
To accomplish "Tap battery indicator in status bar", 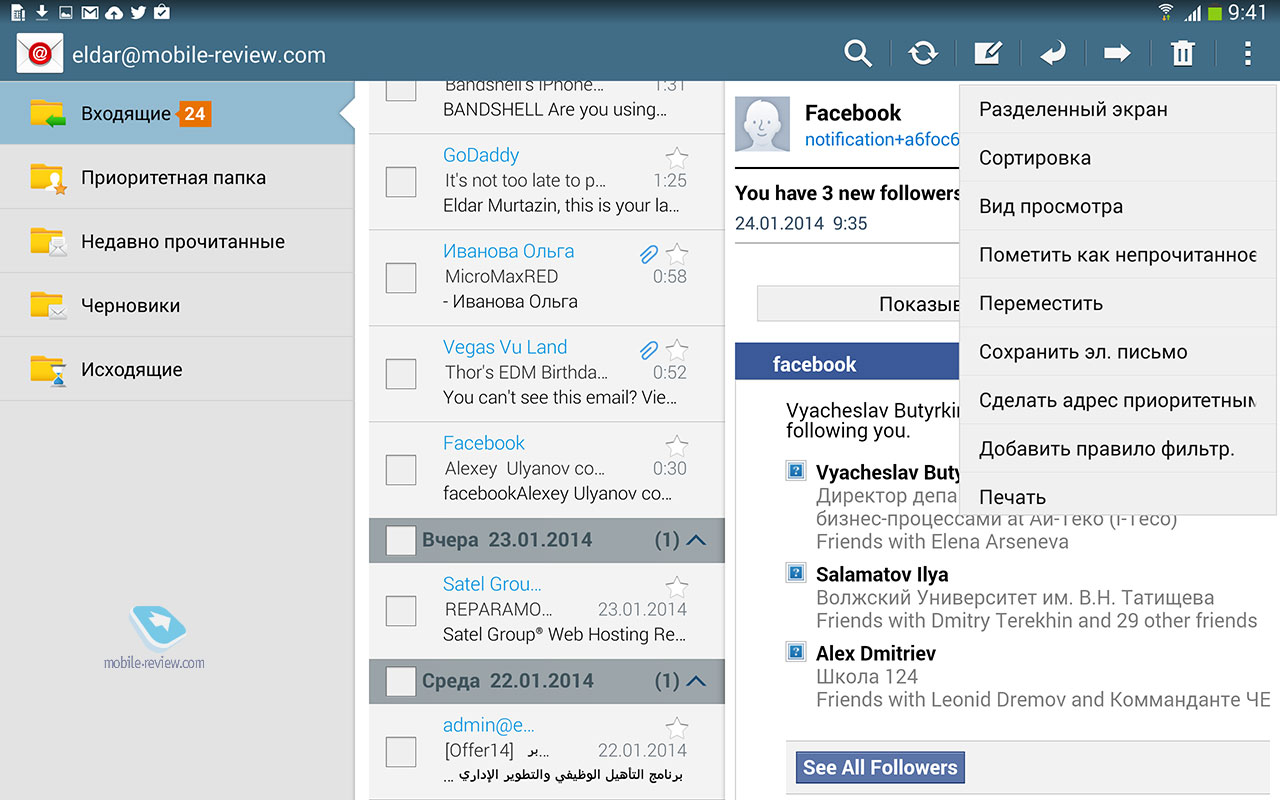I will [1215, 13].
